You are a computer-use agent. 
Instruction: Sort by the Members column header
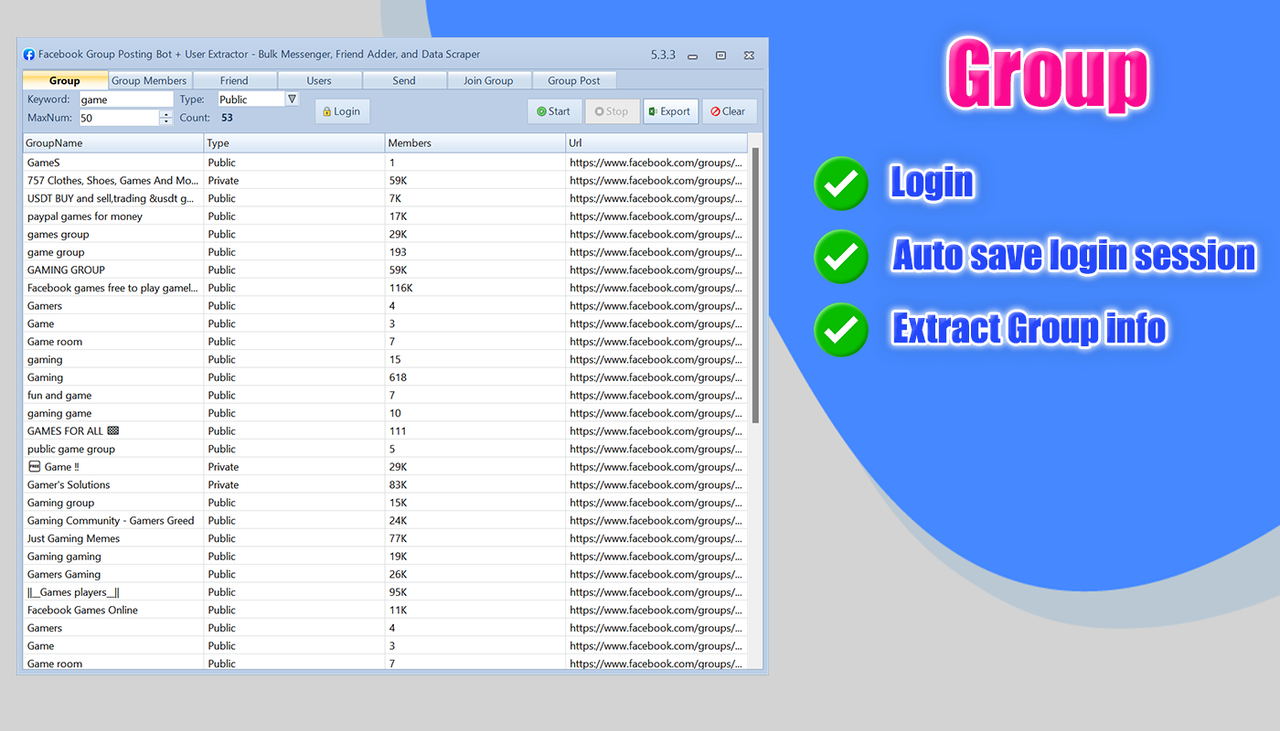tap(475, 143)
